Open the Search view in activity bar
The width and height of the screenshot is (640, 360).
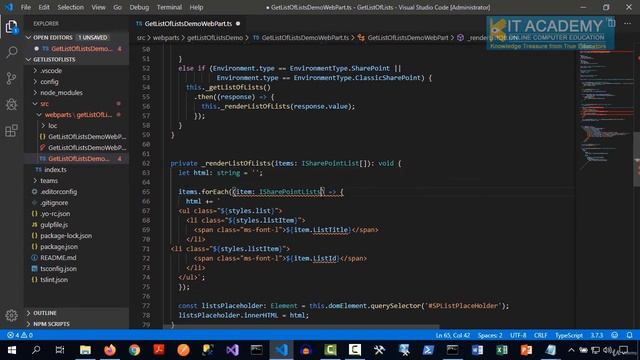tap(11, 52)
